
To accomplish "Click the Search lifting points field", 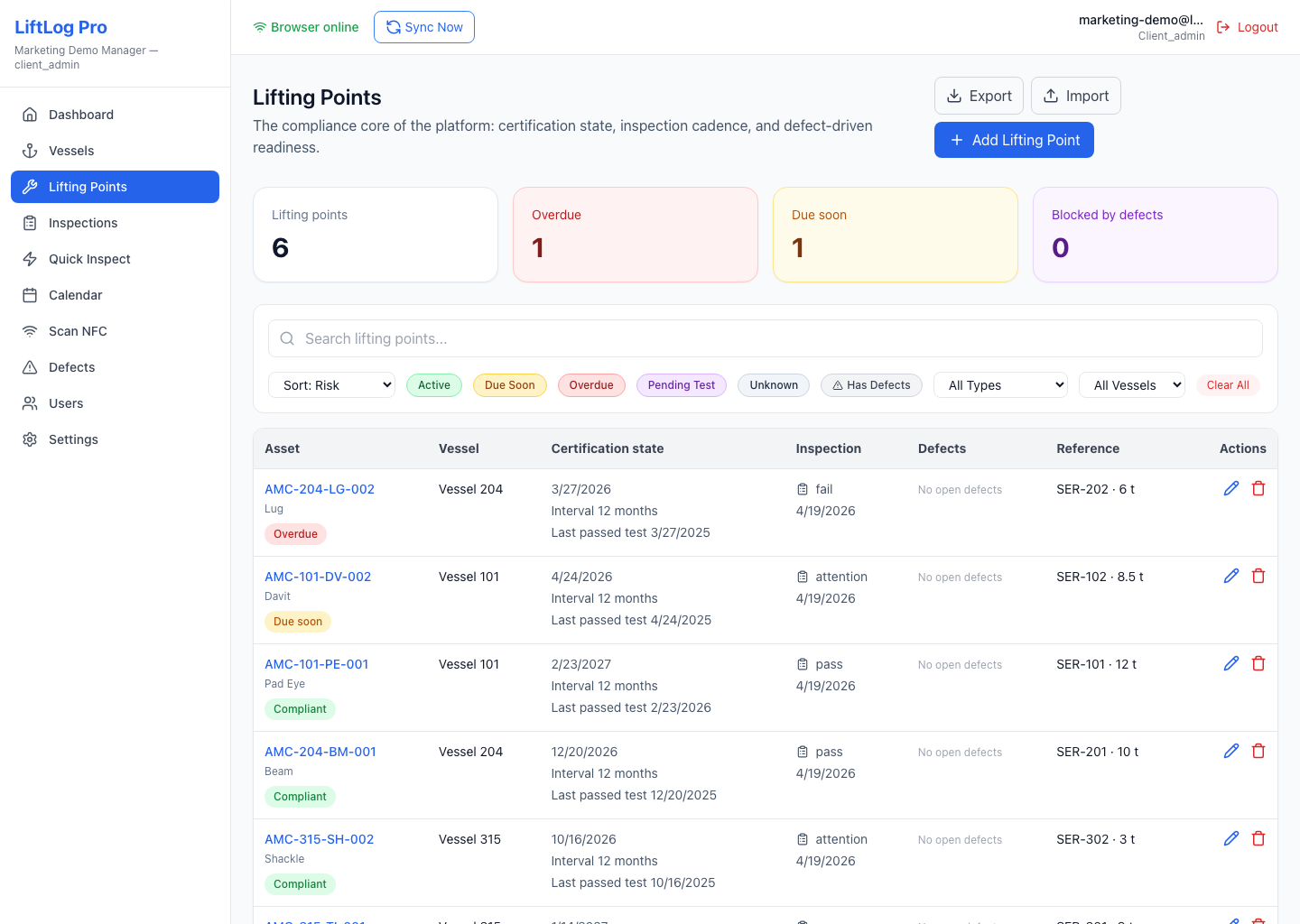I will [766, 338].
